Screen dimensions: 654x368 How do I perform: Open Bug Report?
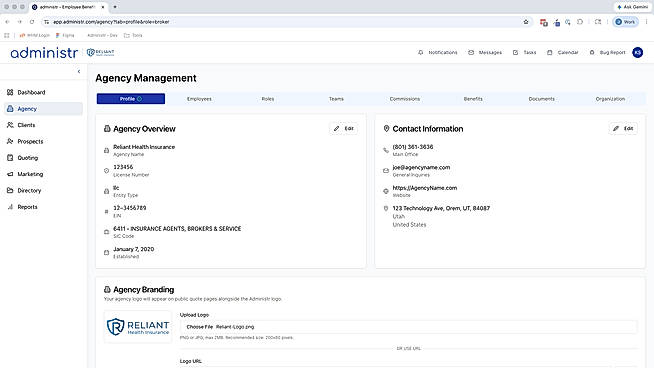607,53
